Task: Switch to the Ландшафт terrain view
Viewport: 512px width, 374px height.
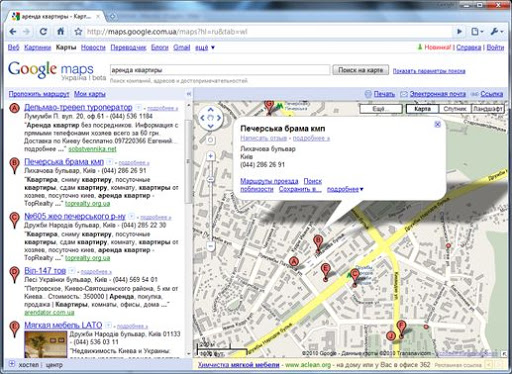Action: [x=487, y=109]
